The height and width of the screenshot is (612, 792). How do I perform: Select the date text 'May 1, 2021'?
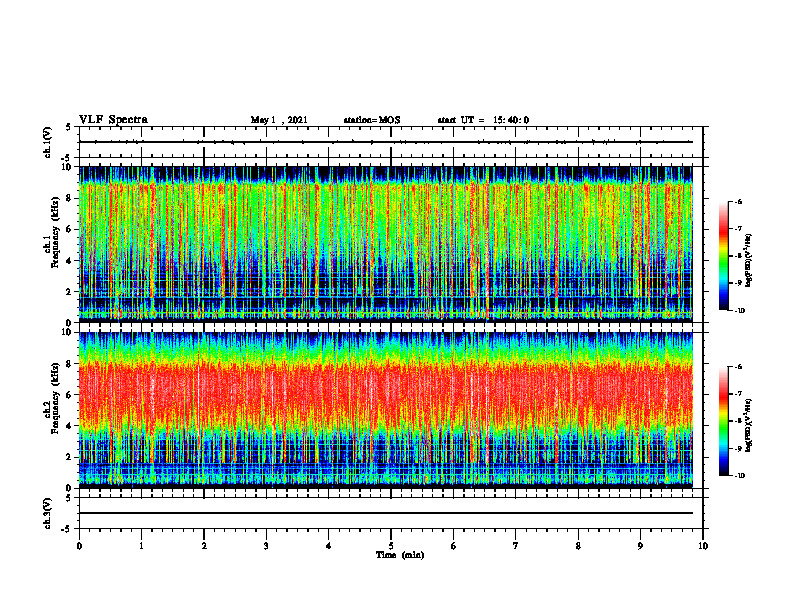pyautogui.click(x=279, y=120)
